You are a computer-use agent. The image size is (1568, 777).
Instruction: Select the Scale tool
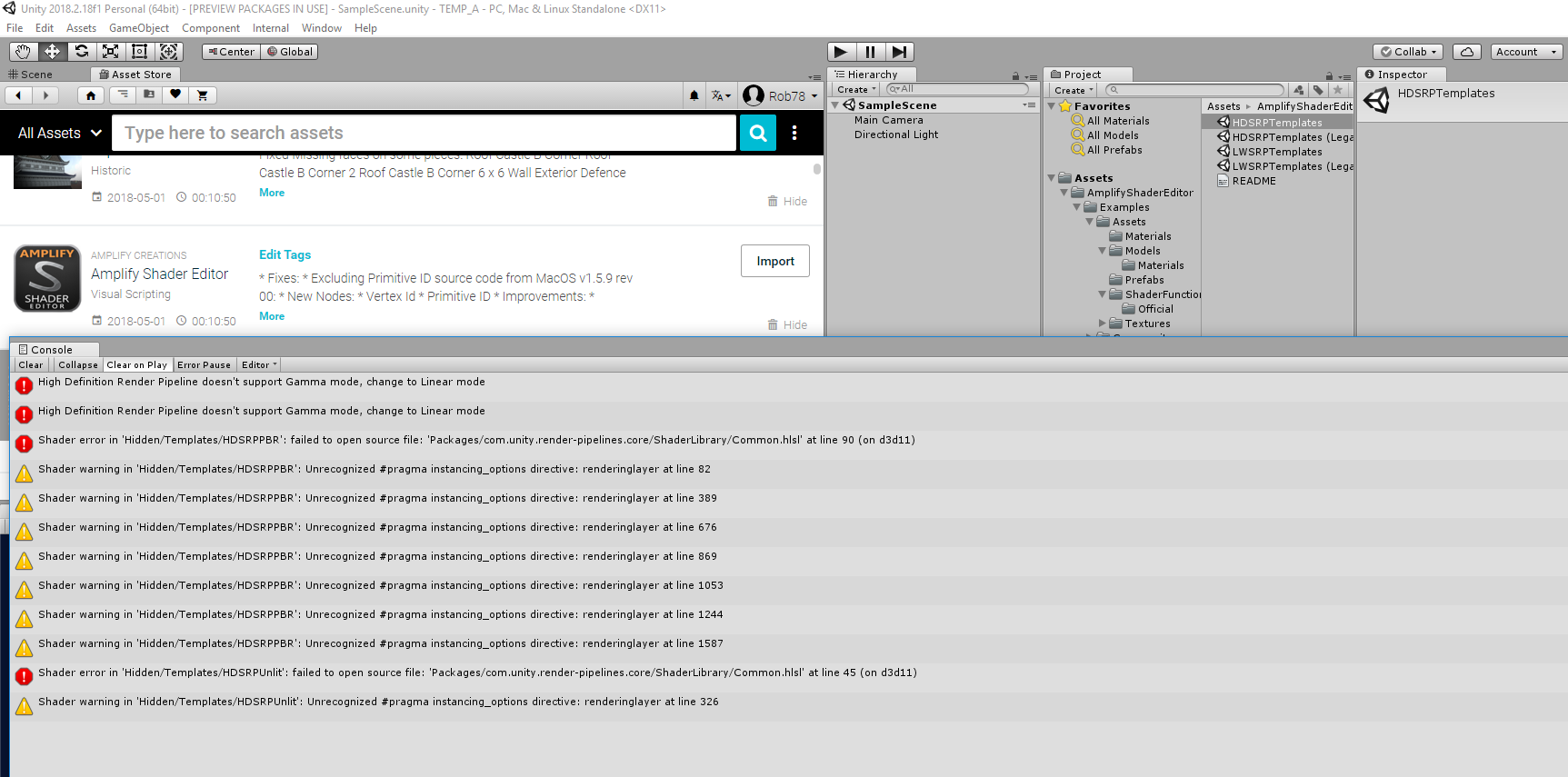110,52
